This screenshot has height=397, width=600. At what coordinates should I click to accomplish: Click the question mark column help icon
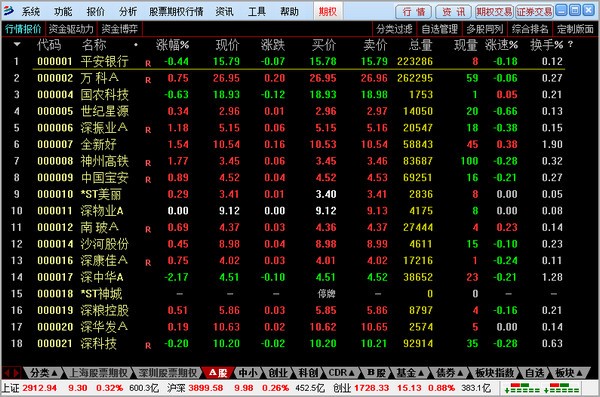[571, 44]
